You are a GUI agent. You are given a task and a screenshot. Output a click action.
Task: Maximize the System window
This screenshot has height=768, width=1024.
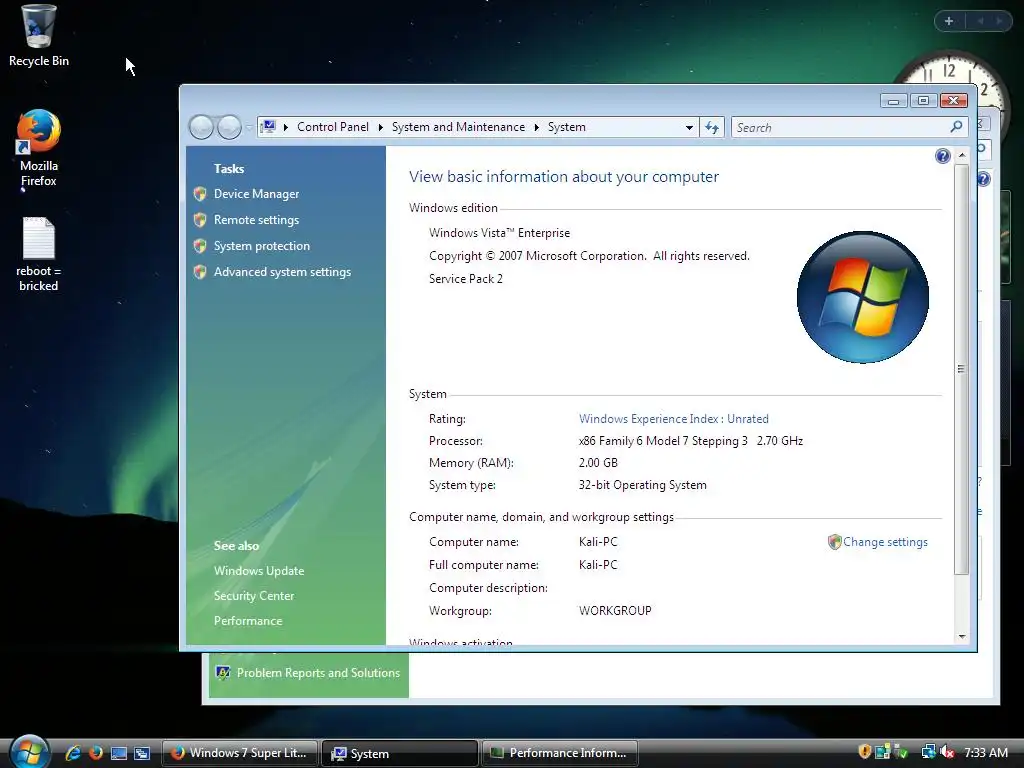tap(923, 101)
